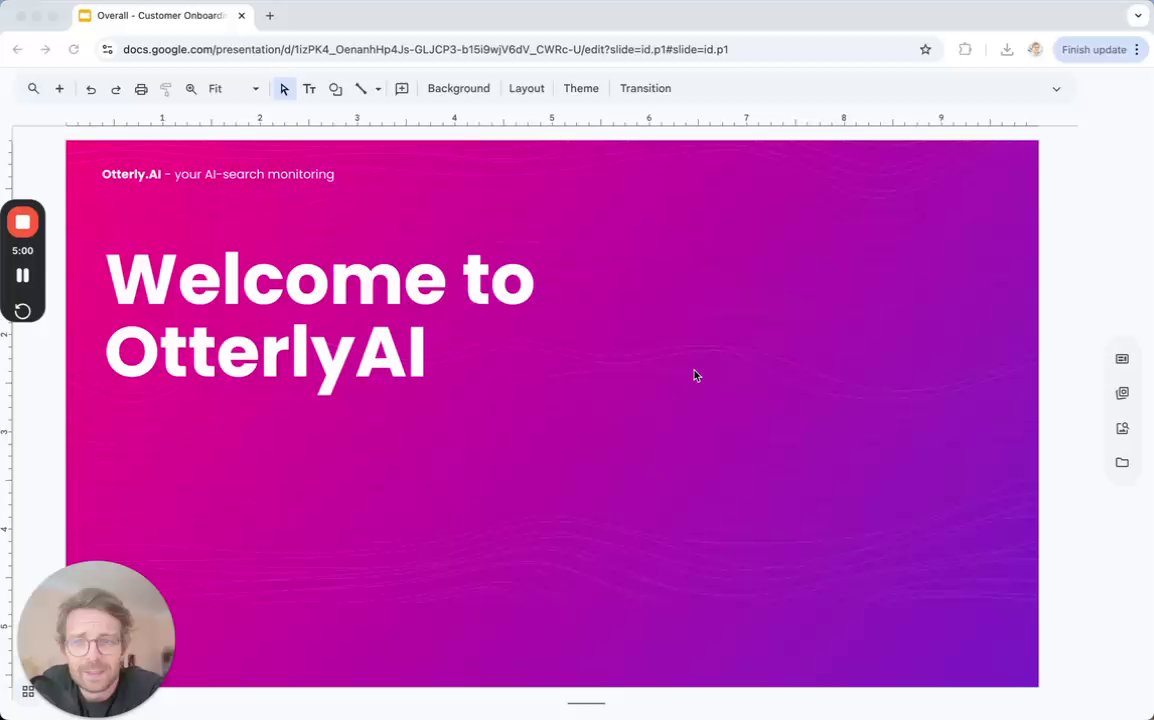Open the Background settings
This screenshot has width=1154, height=720.
click(459, 88)
